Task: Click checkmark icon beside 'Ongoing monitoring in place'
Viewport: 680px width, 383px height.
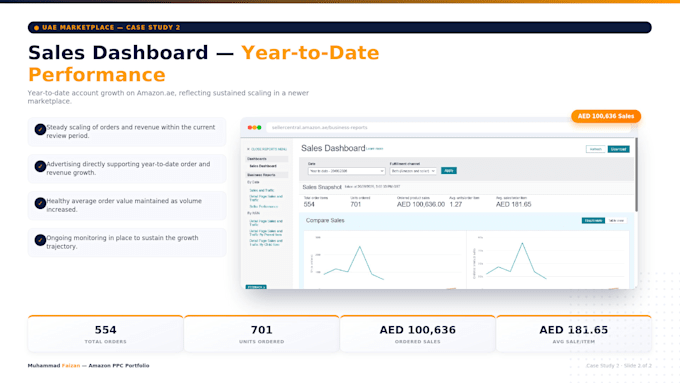Action: click(40, 240)
